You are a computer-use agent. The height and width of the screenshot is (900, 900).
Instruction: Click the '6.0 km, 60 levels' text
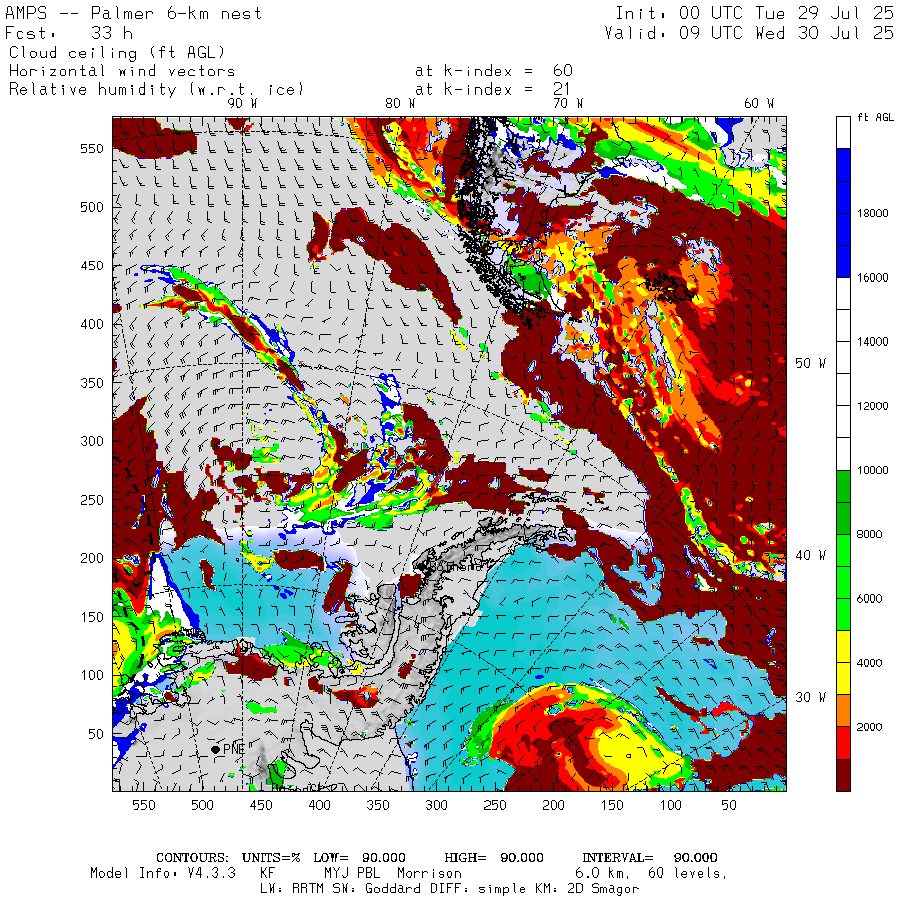pos(651,874)
